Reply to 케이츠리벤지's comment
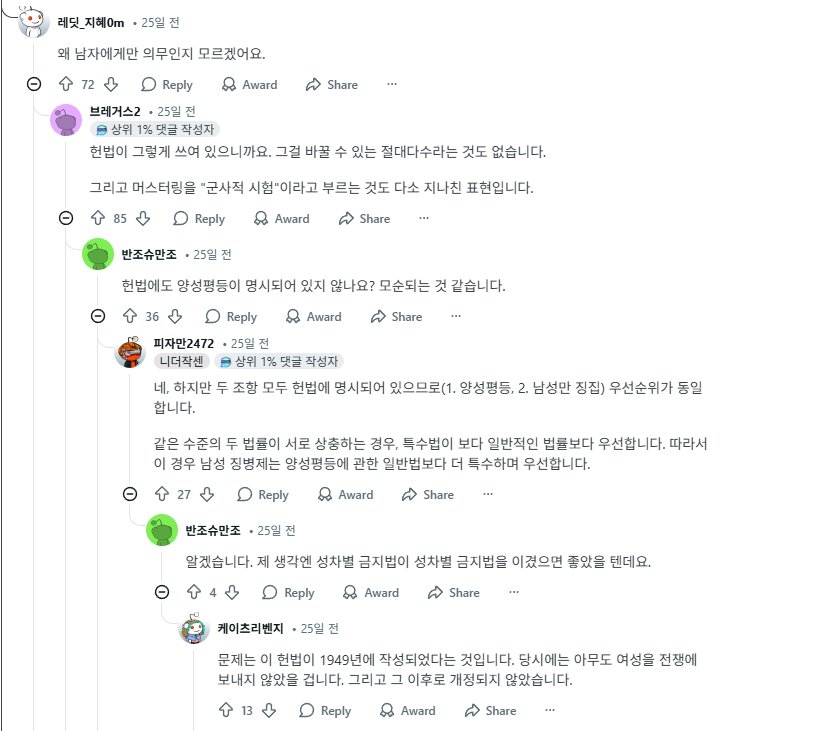The width and height of the screenshot is (820, 731). pos(325,711)
